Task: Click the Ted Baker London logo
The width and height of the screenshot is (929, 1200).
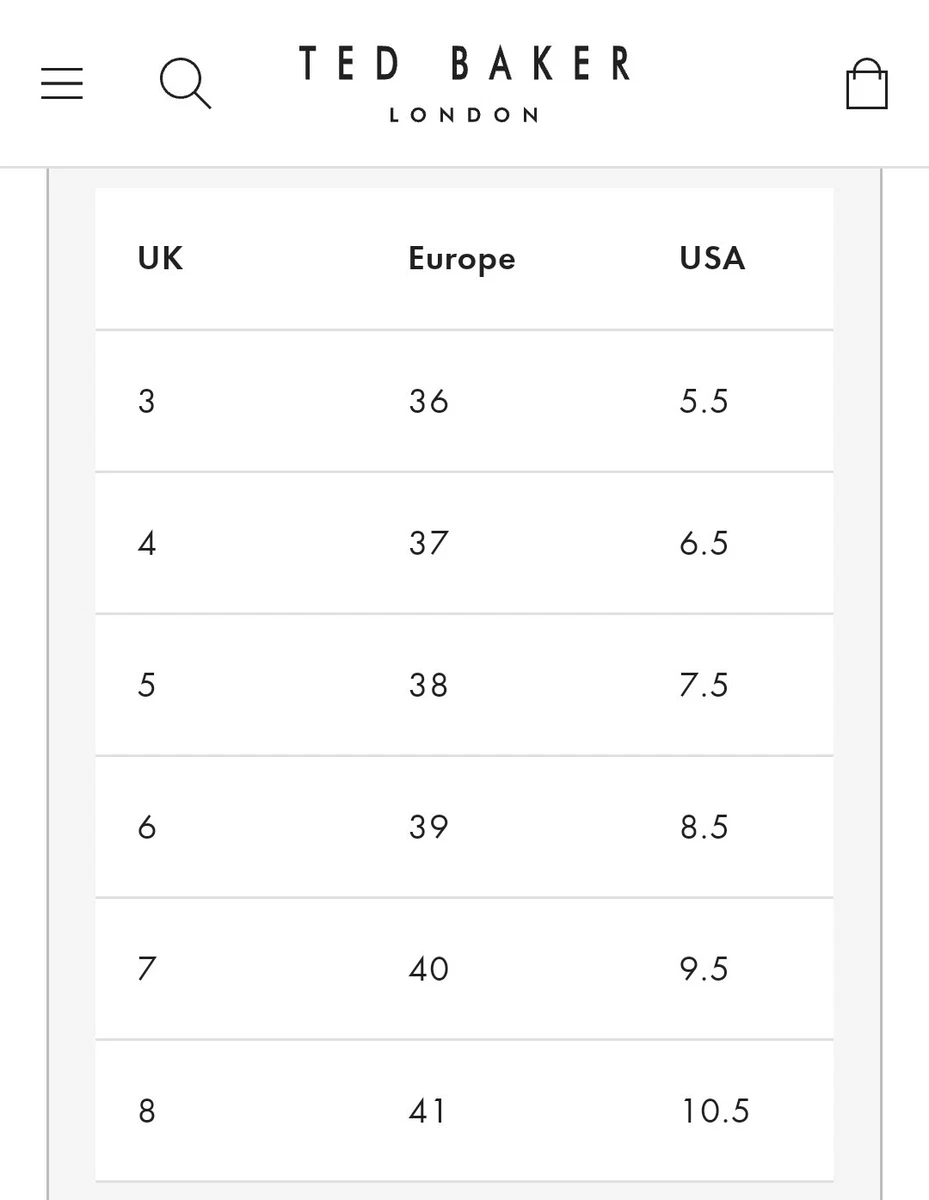Action: click(x=465, y=84)
